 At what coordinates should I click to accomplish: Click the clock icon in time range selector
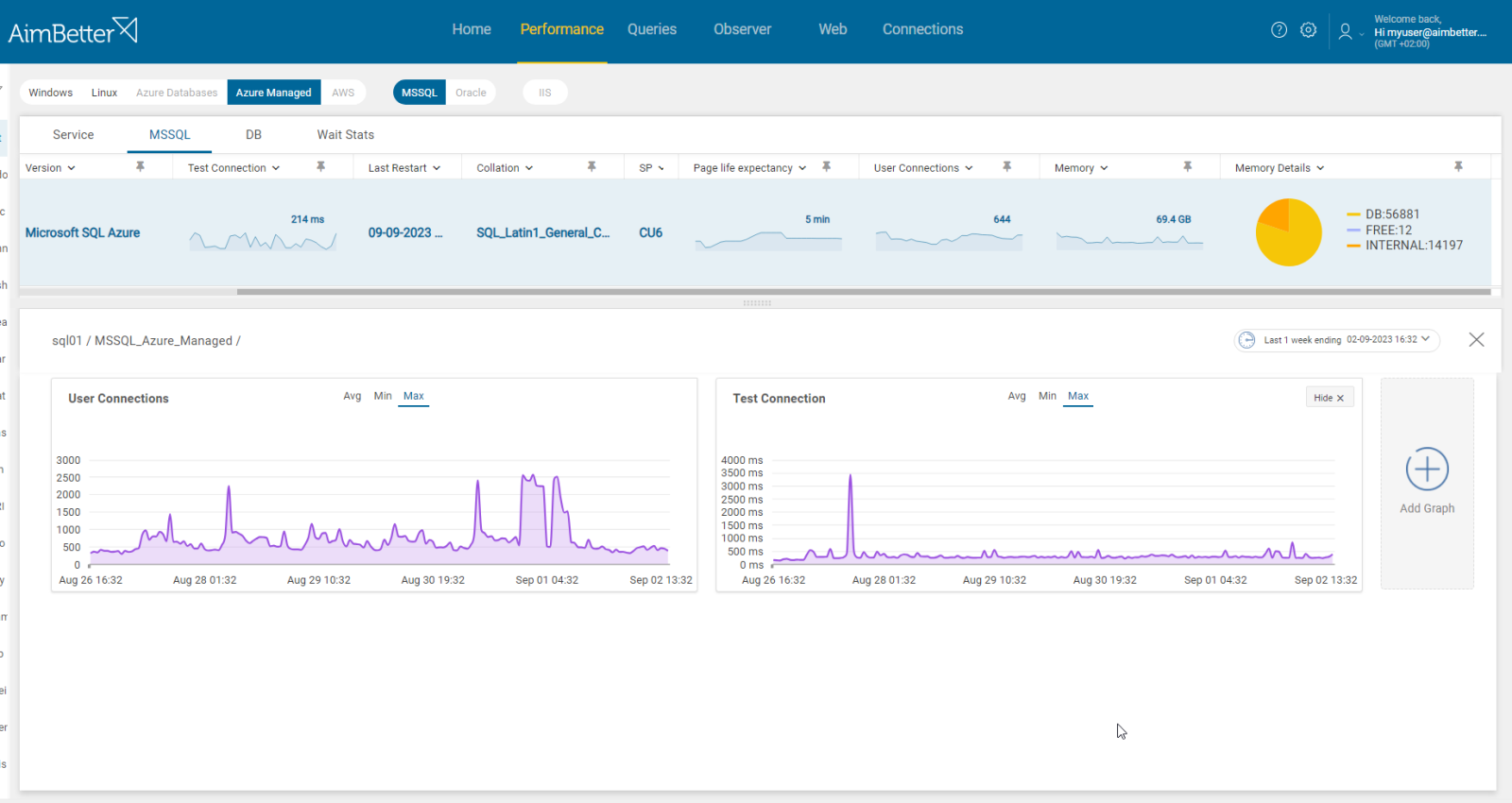1247,340
